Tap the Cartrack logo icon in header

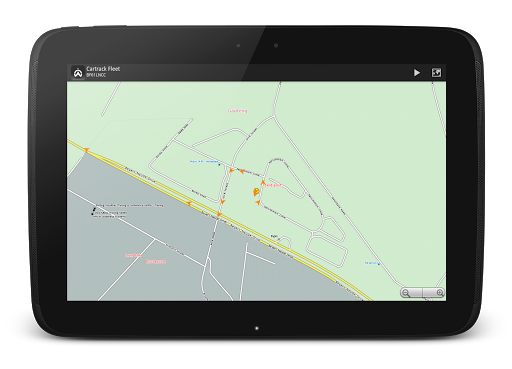point(78,72)
